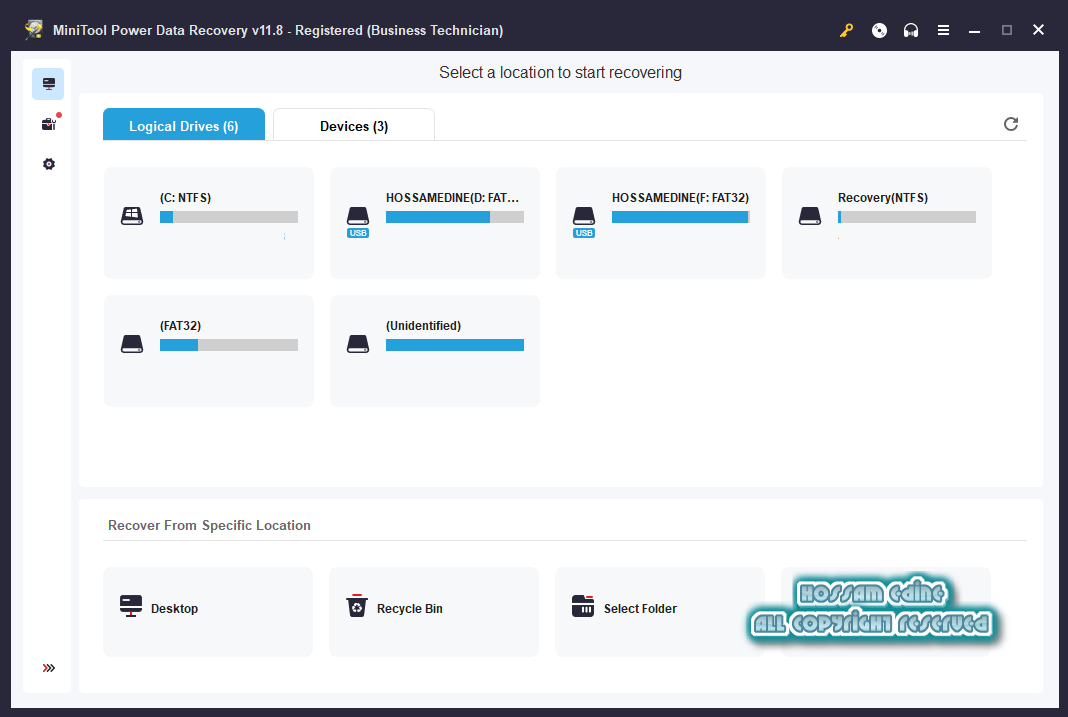
Task: Click the HOSSAMEDINE F: usage bar
Action: tap(681, 217)
